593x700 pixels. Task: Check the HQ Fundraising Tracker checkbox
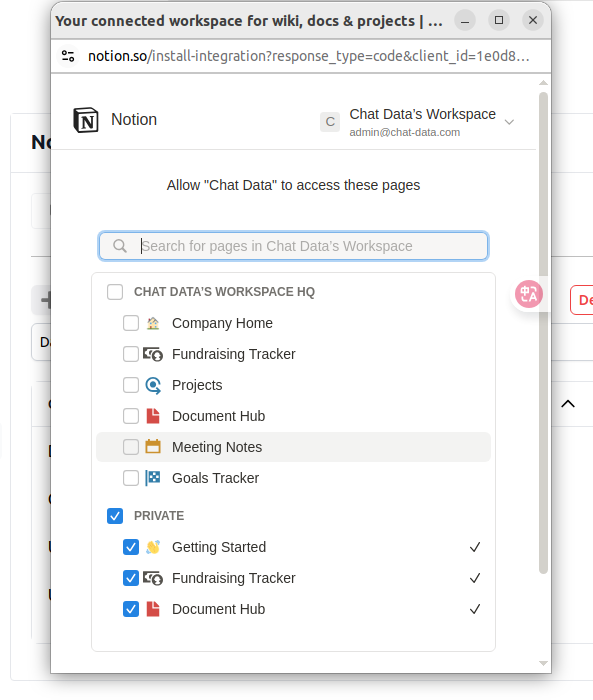[x=131, y=354]
